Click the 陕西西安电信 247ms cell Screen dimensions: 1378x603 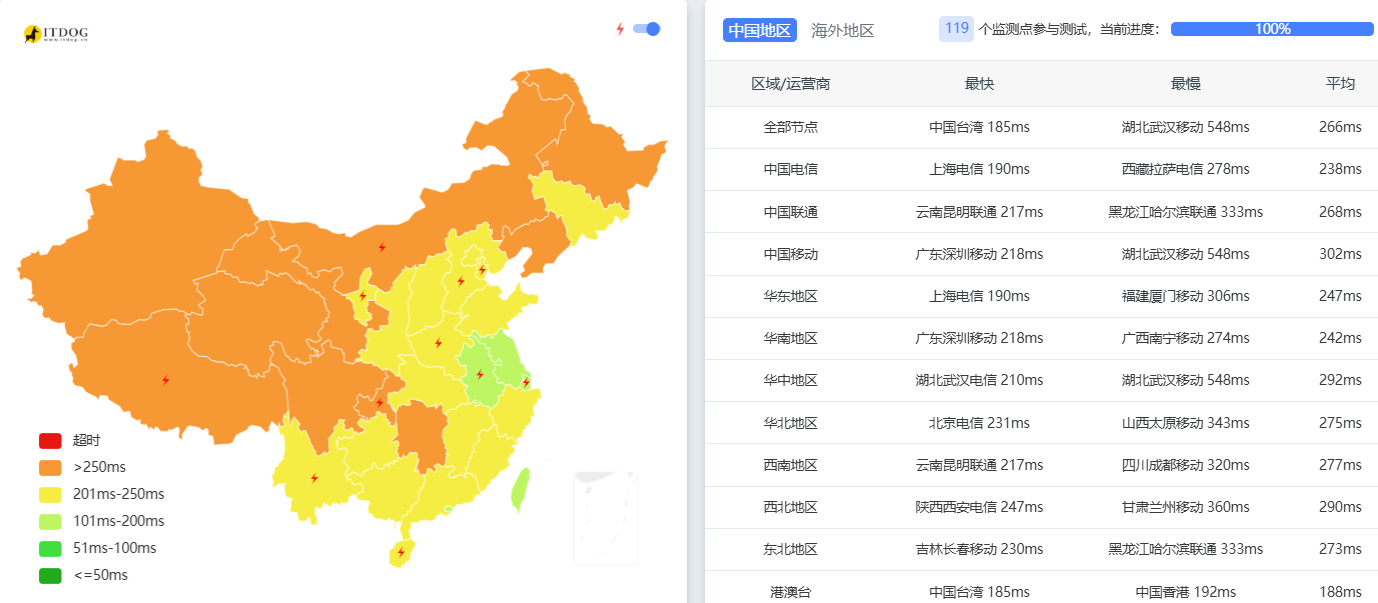tap(980, 507)
